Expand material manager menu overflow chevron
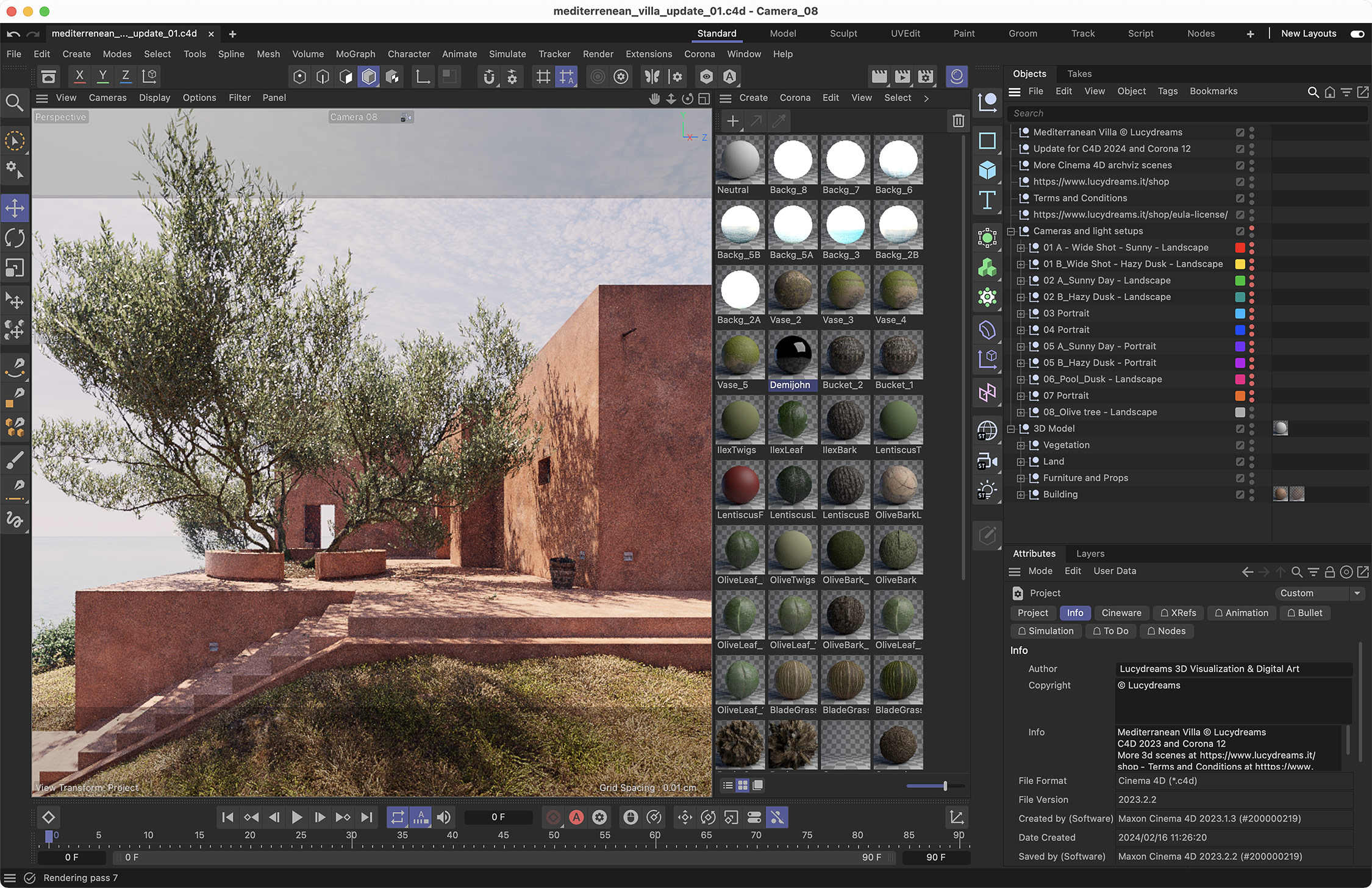This screenshot has width=1372, height=888. click(x=926, y=98)
